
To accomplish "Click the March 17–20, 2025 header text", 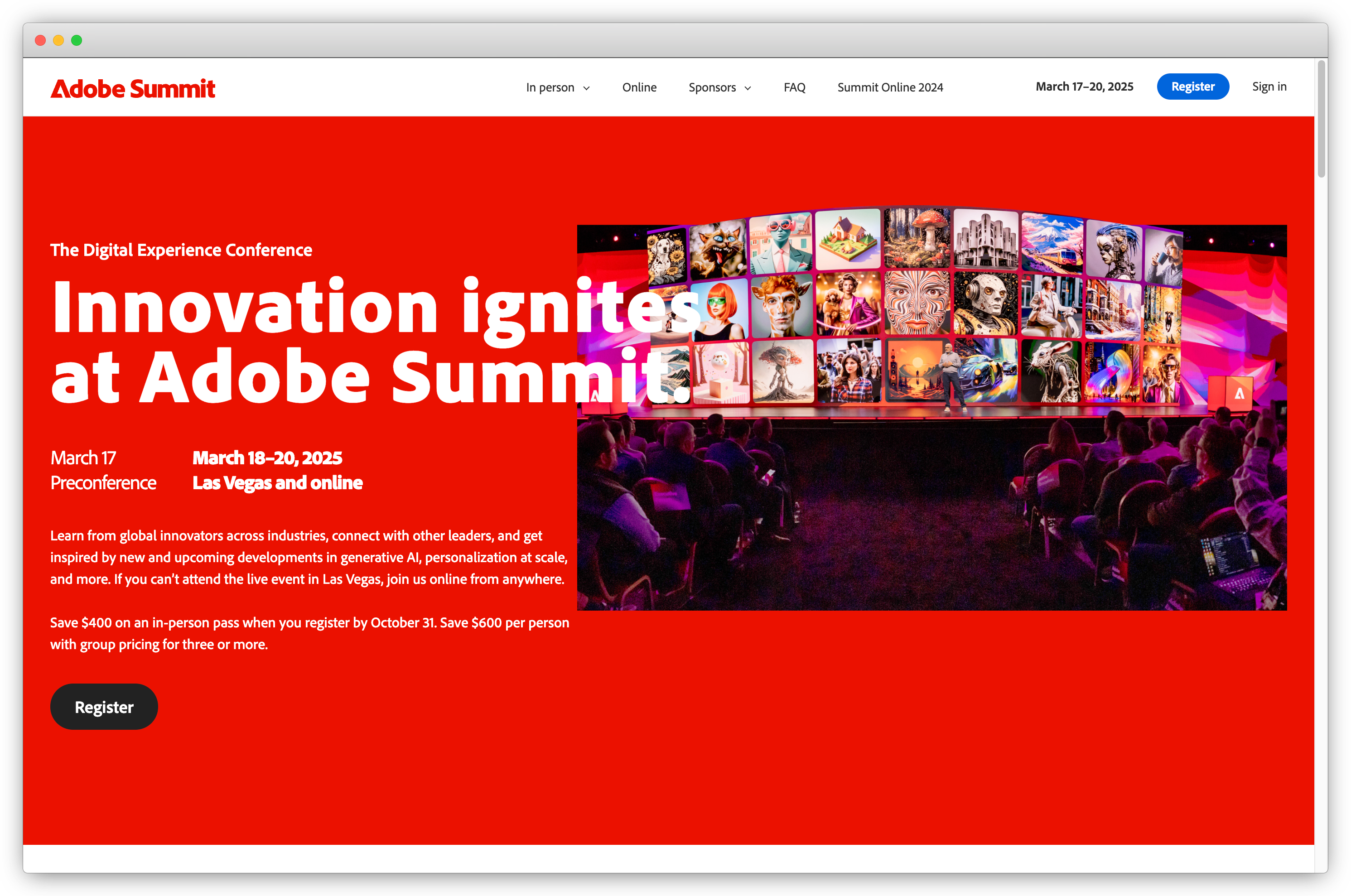I will [1084, 86].
